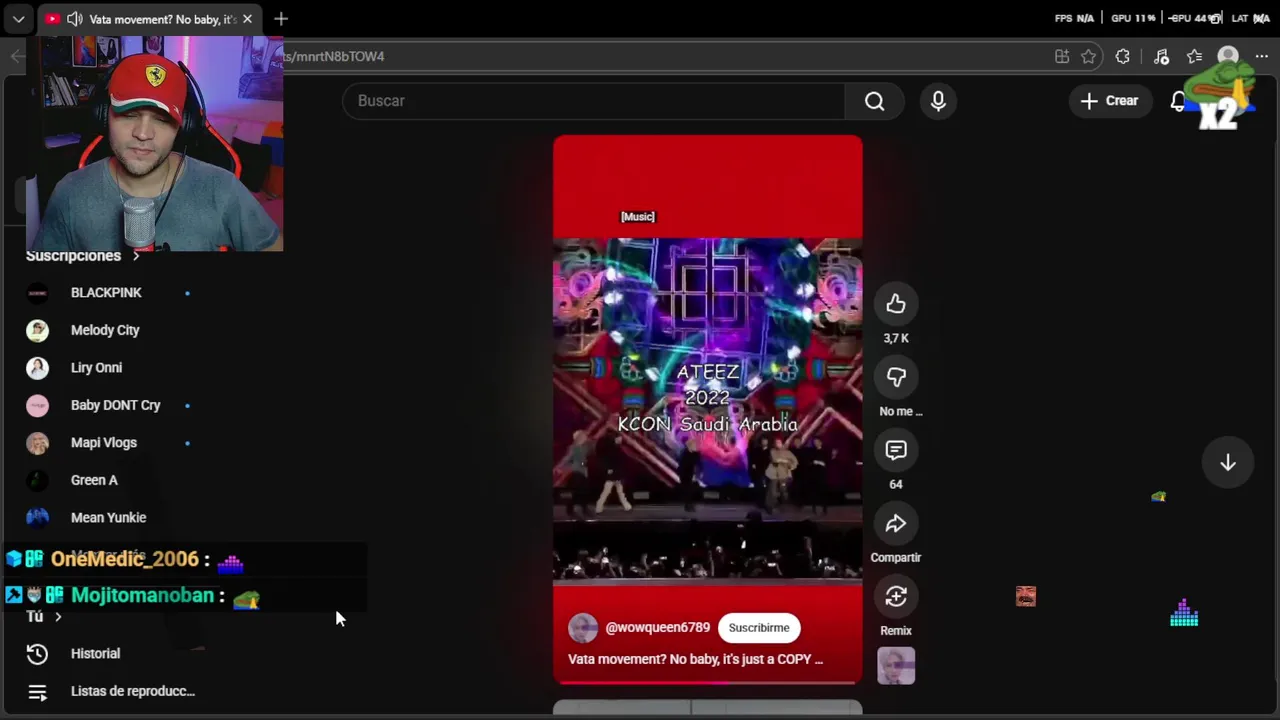The height and width of the screenshot is (720, 1280).
Task: Open @wowqueen6789 channel link
Action: (658, 628)
